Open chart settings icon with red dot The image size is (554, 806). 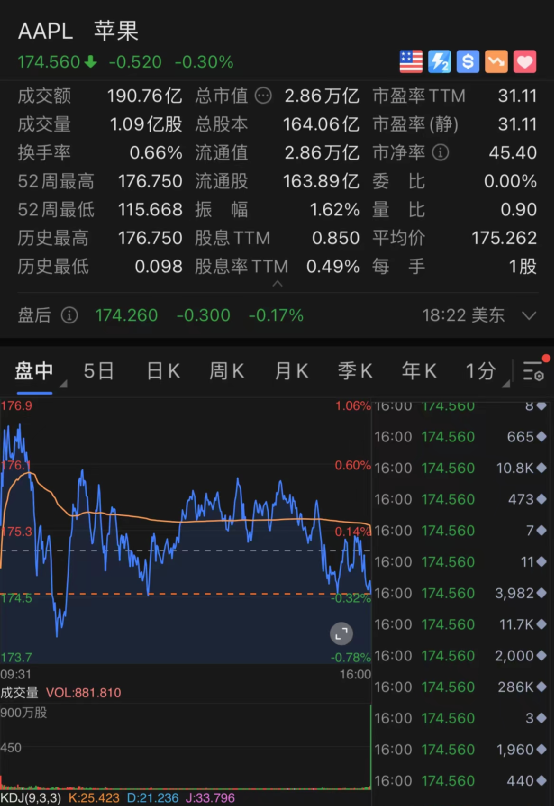click(534, 370)
